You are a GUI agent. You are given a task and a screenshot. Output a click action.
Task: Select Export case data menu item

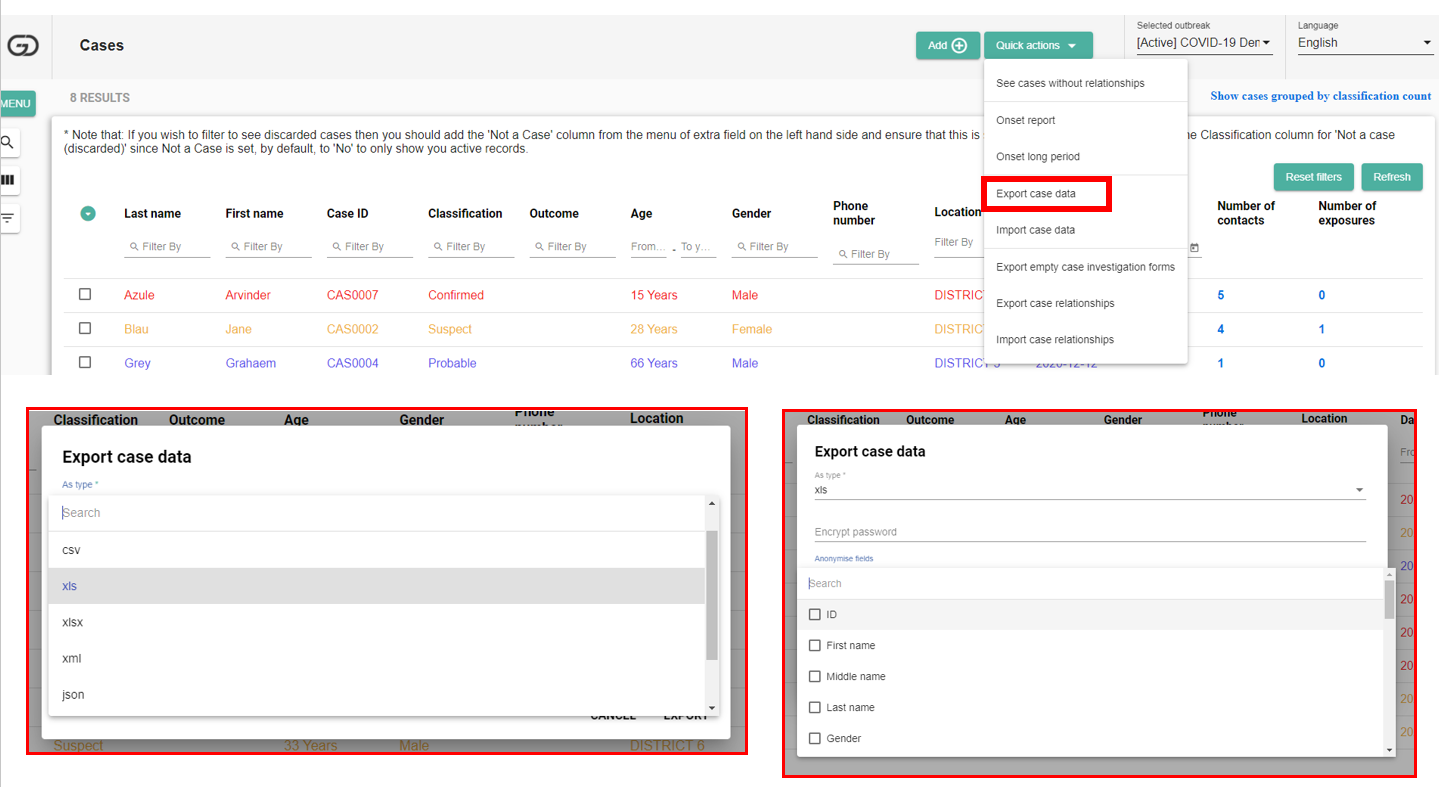[x=1045, y=193]
